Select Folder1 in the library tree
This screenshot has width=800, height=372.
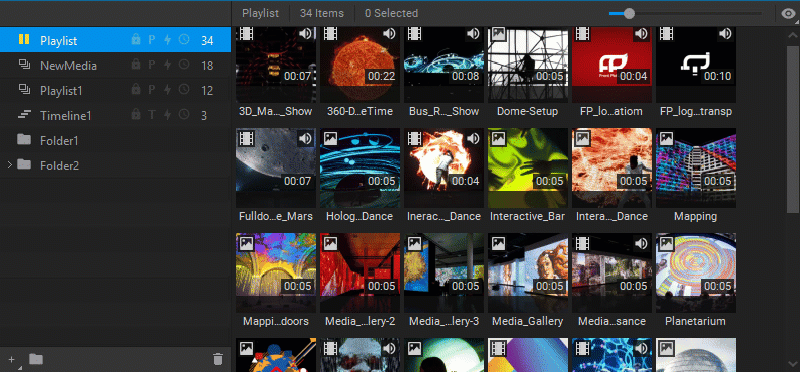click(x=115, y=140)
